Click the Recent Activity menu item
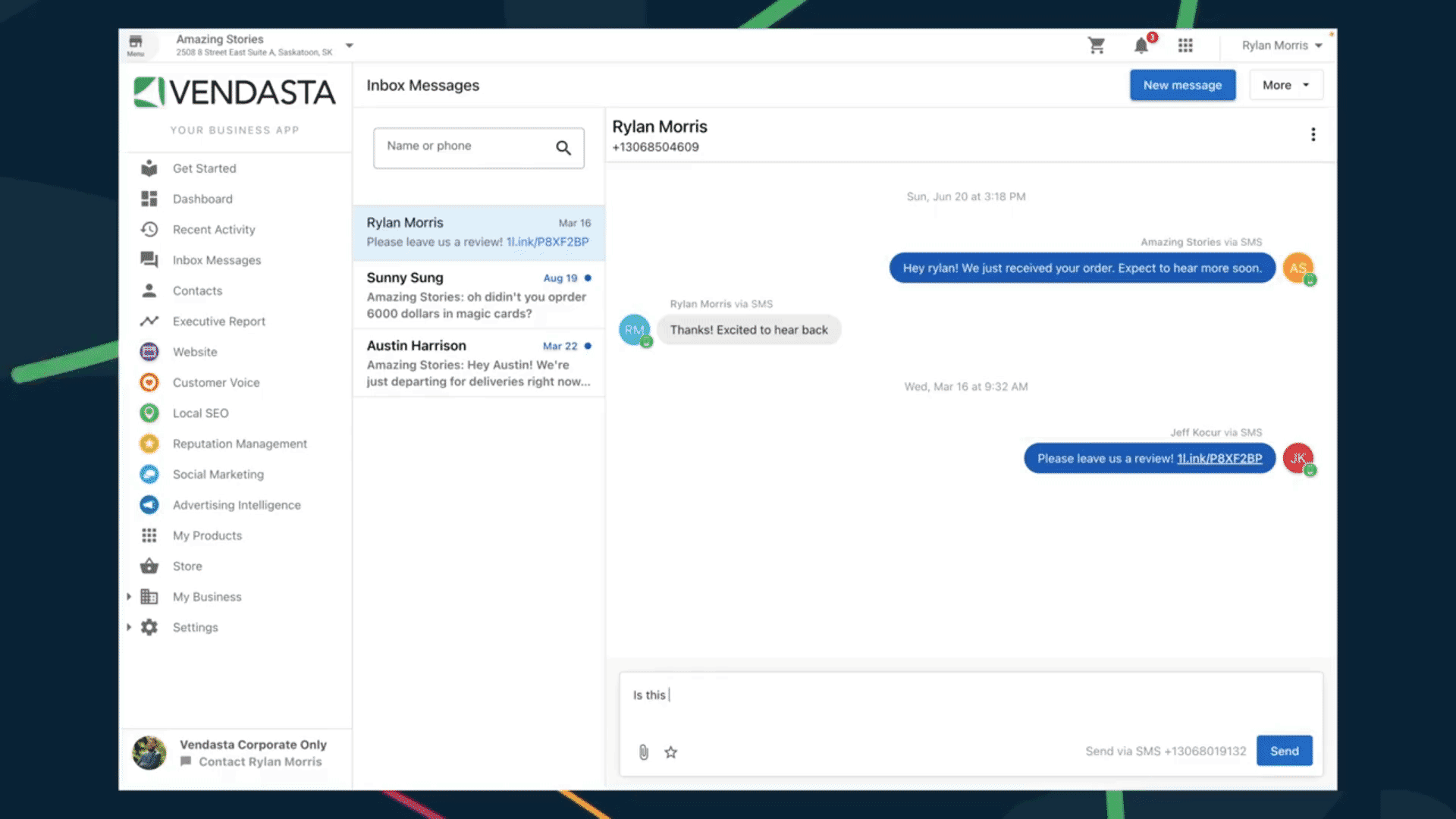This screenshot has height=819, width=1456. click(x=214, y=229)
